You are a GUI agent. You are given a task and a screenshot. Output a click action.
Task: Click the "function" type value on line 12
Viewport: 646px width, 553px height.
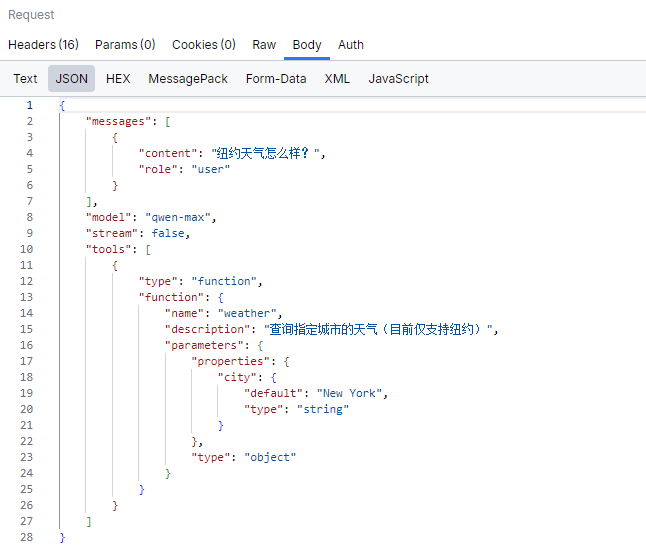tap(224, 281)
